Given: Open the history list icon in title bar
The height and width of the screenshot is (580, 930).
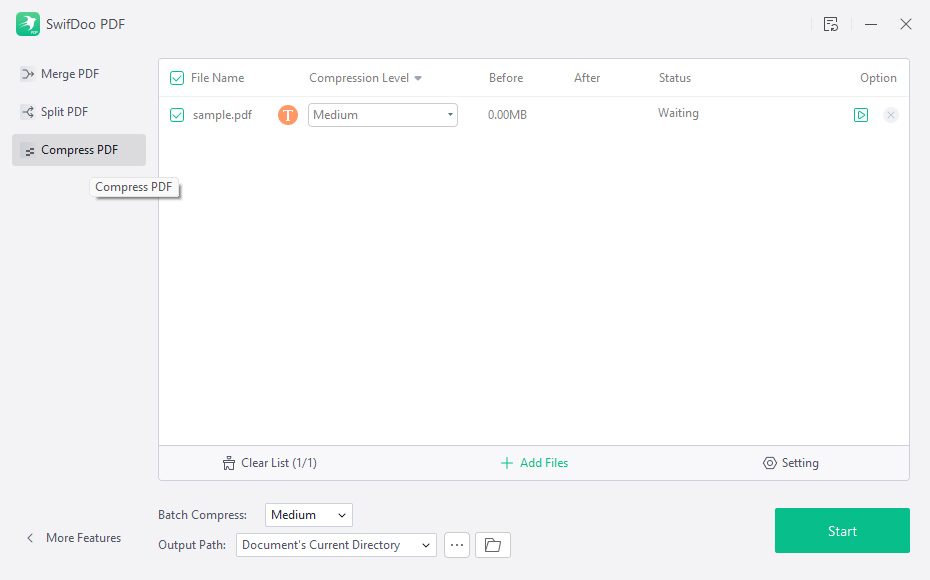Looking at the screenshot, I should click(830, 24).
